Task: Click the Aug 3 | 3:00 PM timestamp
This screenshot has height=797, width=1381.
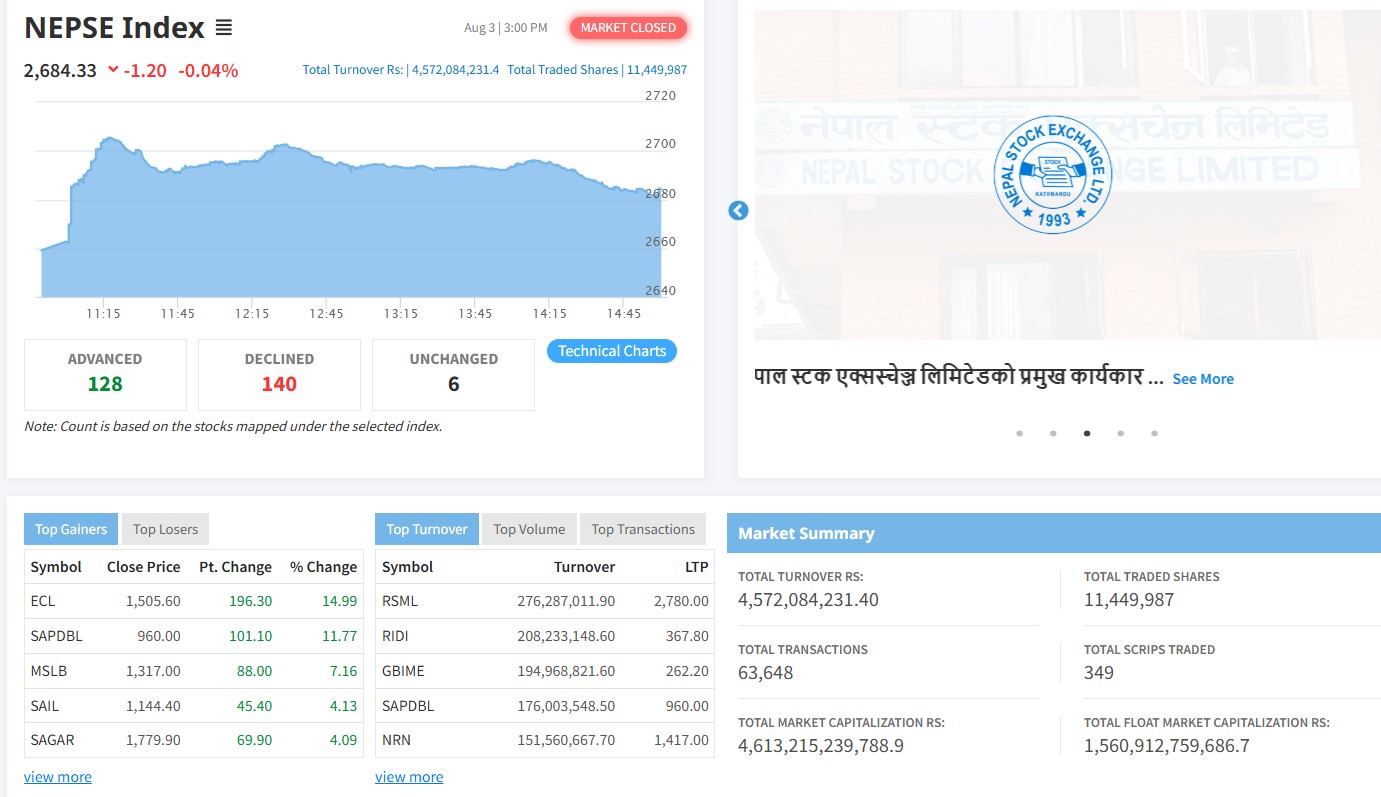Action: tap(506, 28)
